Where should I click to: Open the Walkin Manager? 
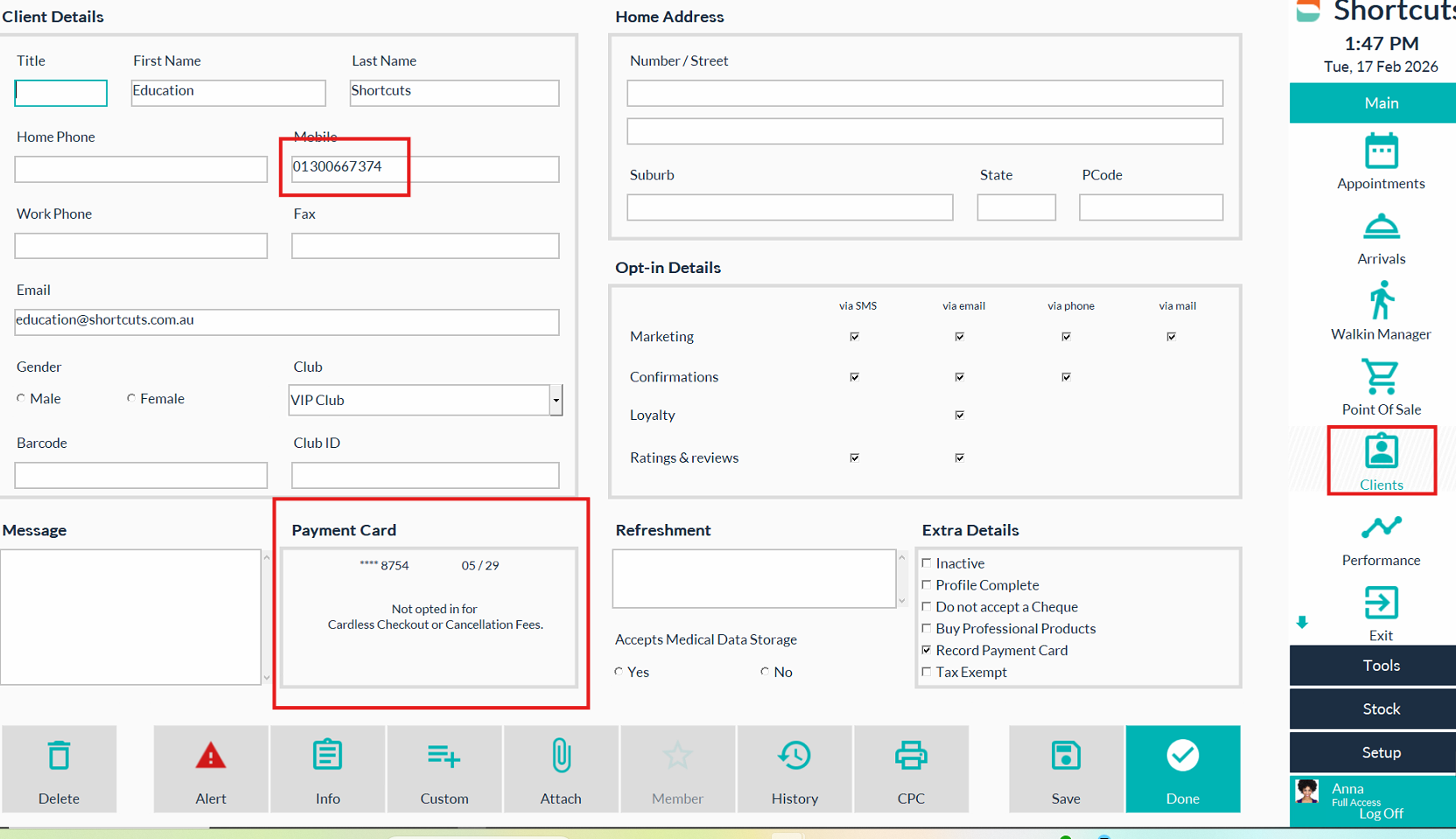click(1381, 303)
